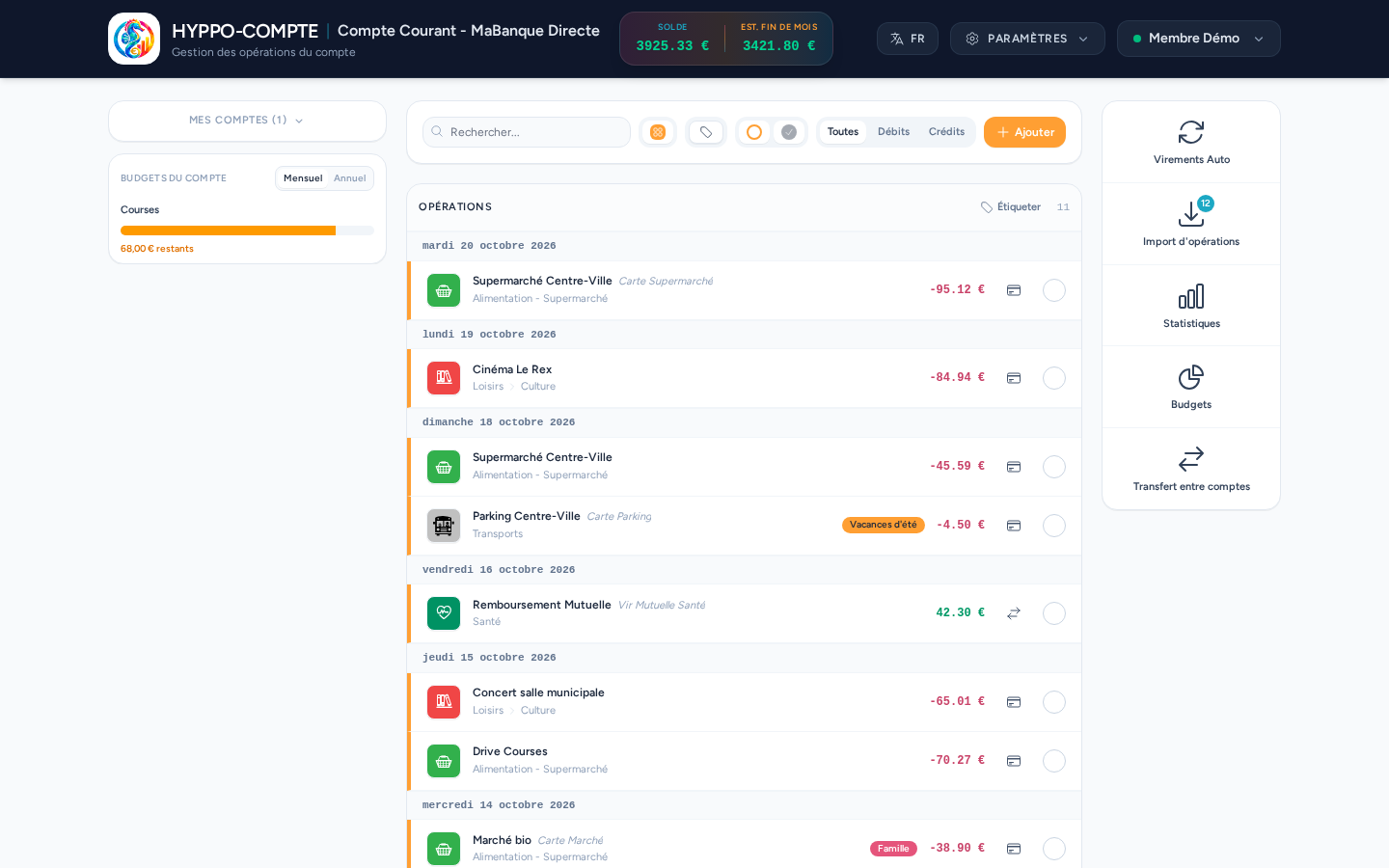Screen dimensions: 1389x868
Task: Click the card icon on Drive Courses row
Action: tap(1014, 761)
